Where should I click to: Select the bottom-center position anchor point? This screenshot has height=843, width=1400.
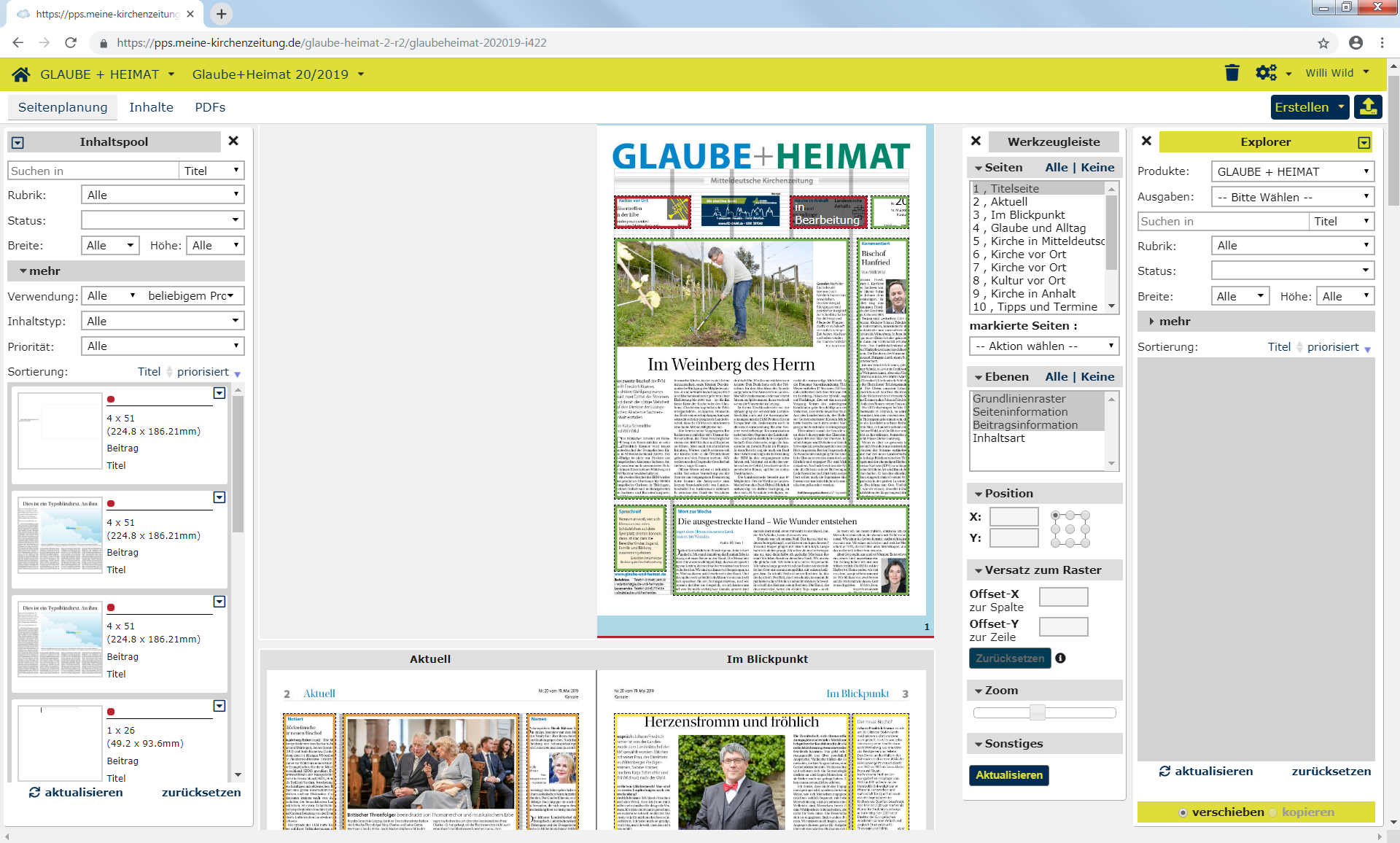click(1070, 543)
